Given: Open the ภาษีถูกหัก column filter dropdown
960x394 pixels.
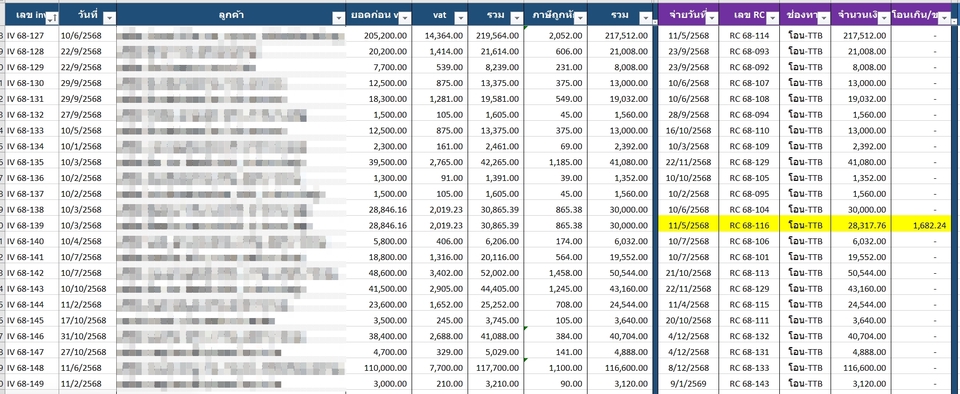Looking at the screenshot, I should (580, 18).
